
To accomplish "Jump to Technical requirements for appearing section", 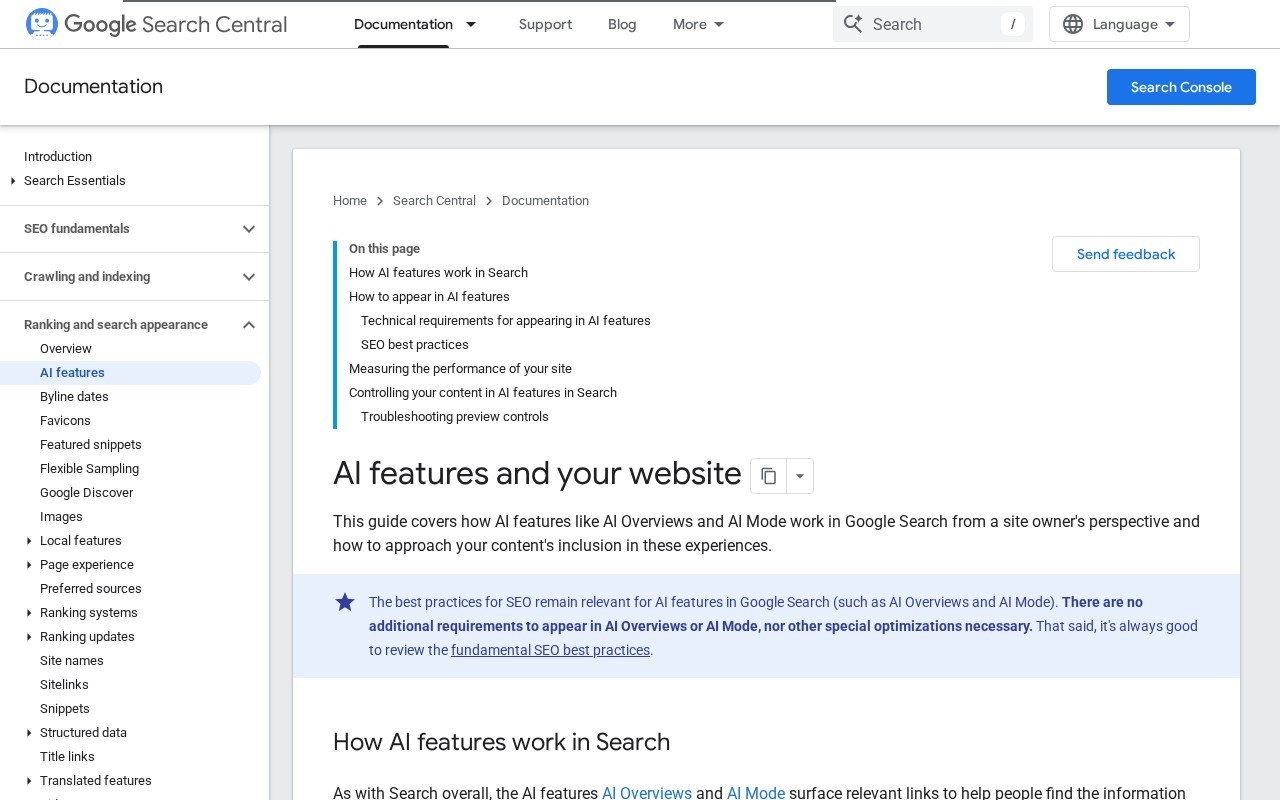I will point(506,321).
